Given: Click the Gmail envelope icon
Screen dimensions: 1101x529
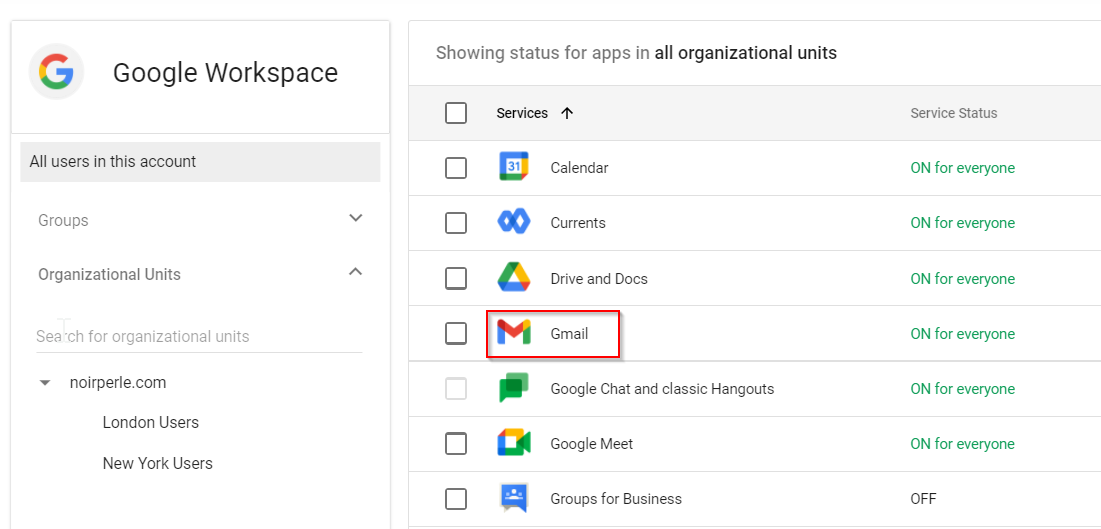Looking at the screenshot, I should click(x=513, y=334).
